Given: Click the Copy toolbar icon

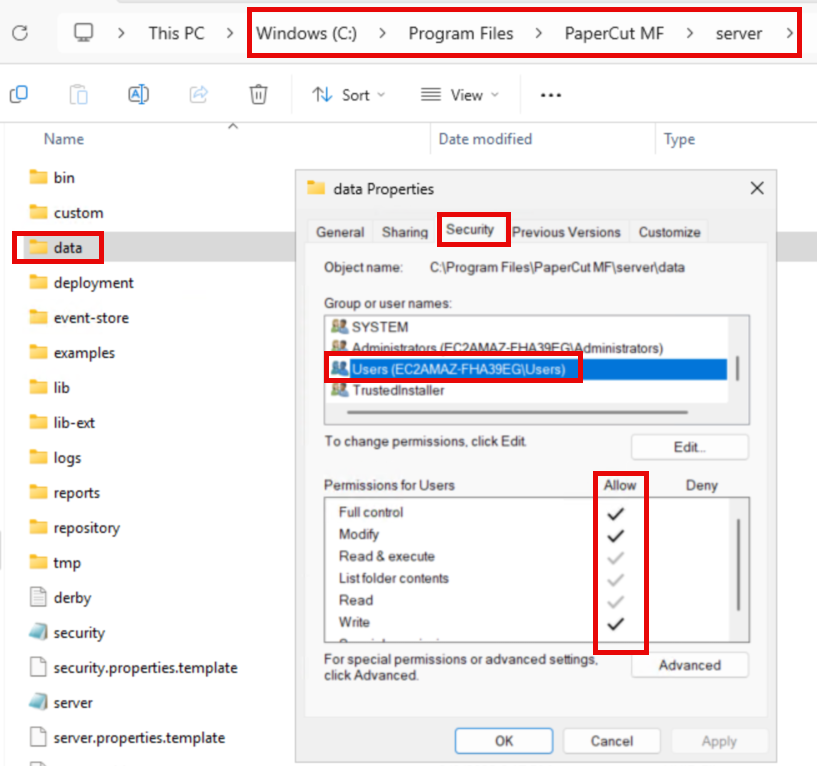Looking at the screenshot, I should pos(19,94).
